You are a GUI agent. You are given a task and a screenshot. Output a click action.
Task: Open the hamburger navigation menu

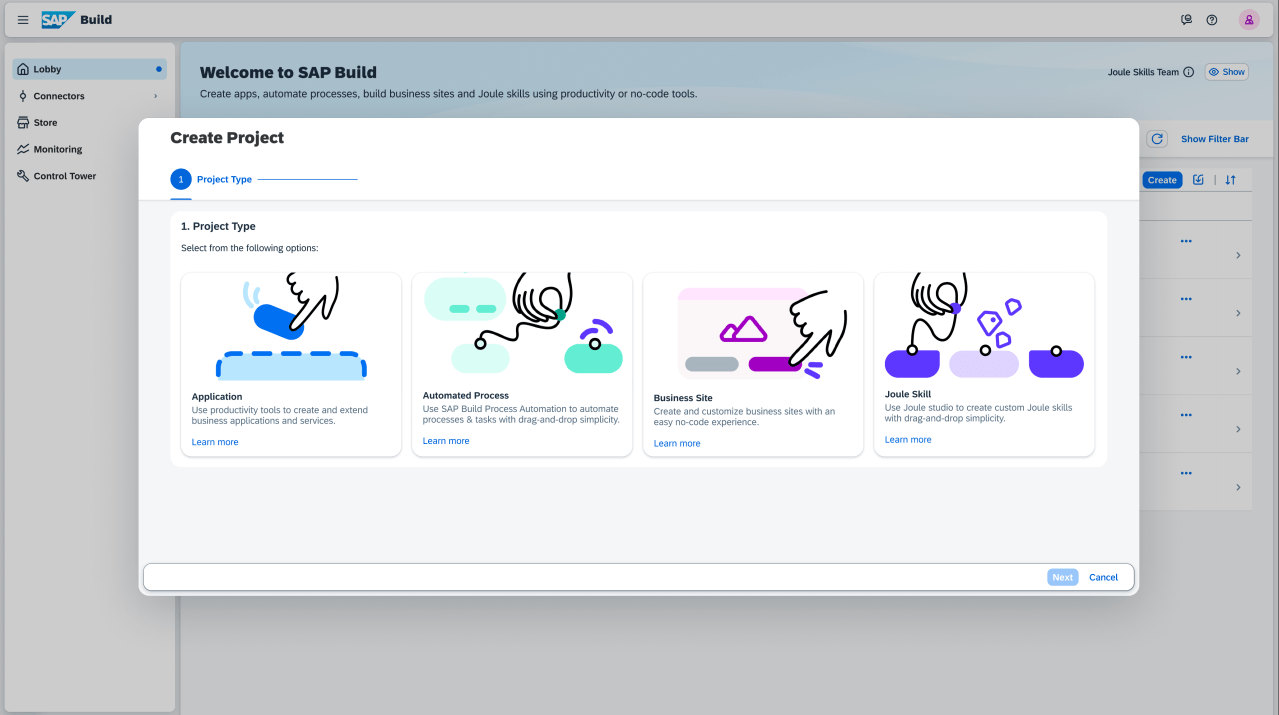(x=23, y=20)
